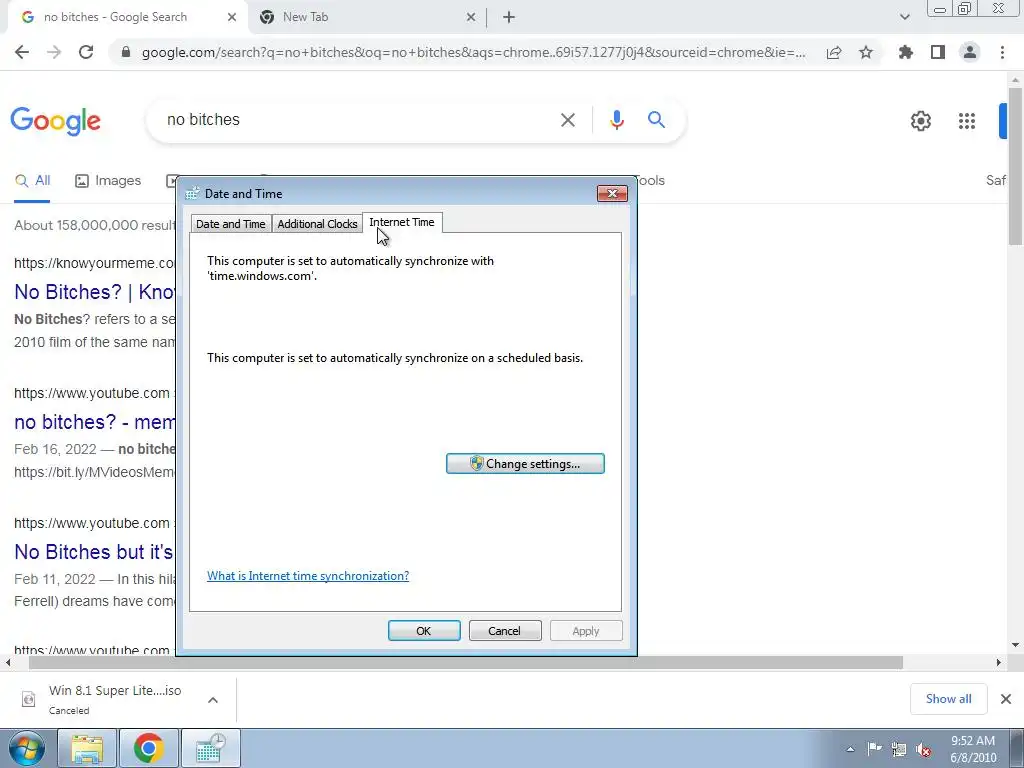Open the Windows Start menu orb
1024x768 pixels.
[26, 748]
